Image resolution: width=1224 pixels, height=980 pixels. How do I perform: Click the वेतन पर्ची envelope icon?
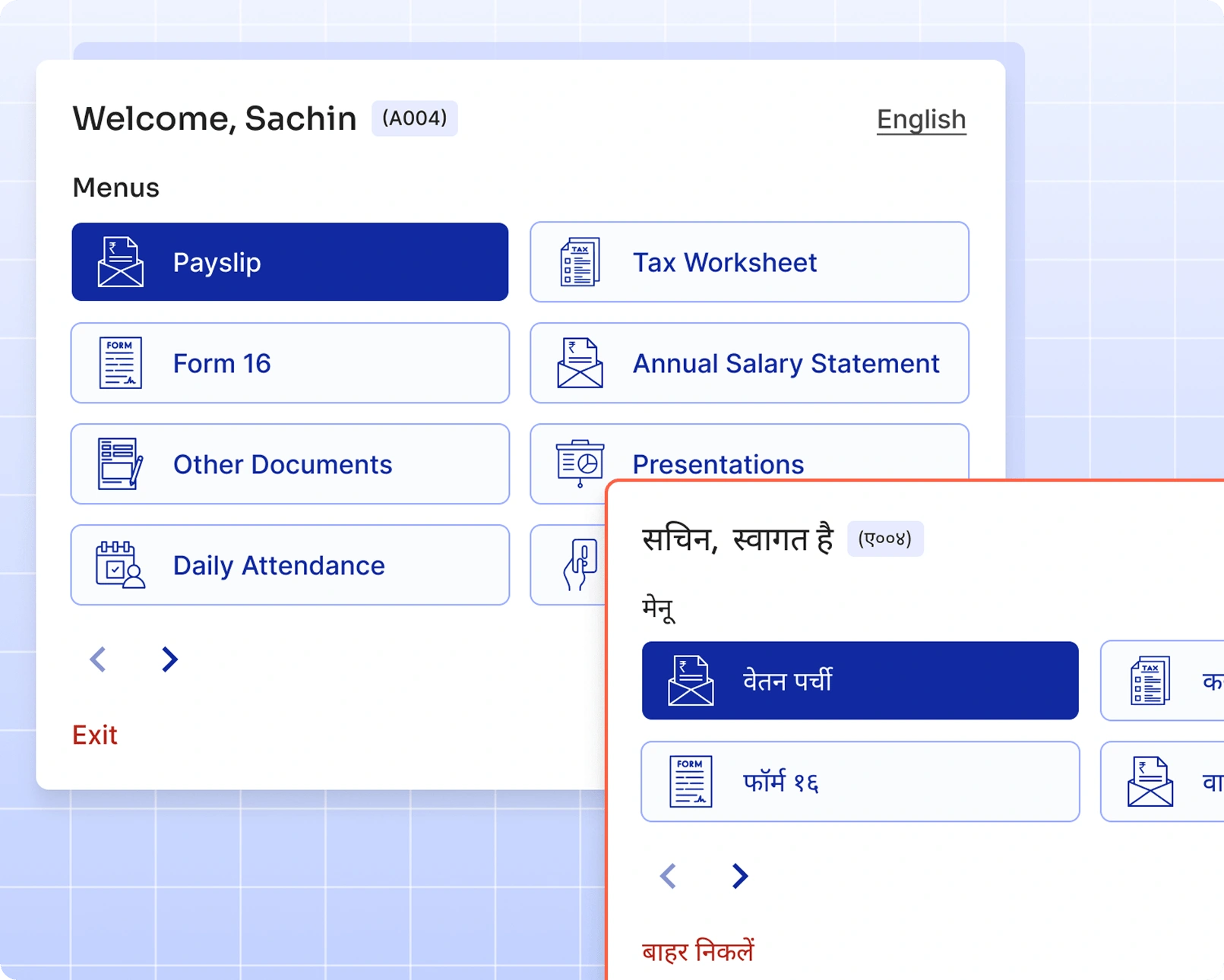coord(690,680)
